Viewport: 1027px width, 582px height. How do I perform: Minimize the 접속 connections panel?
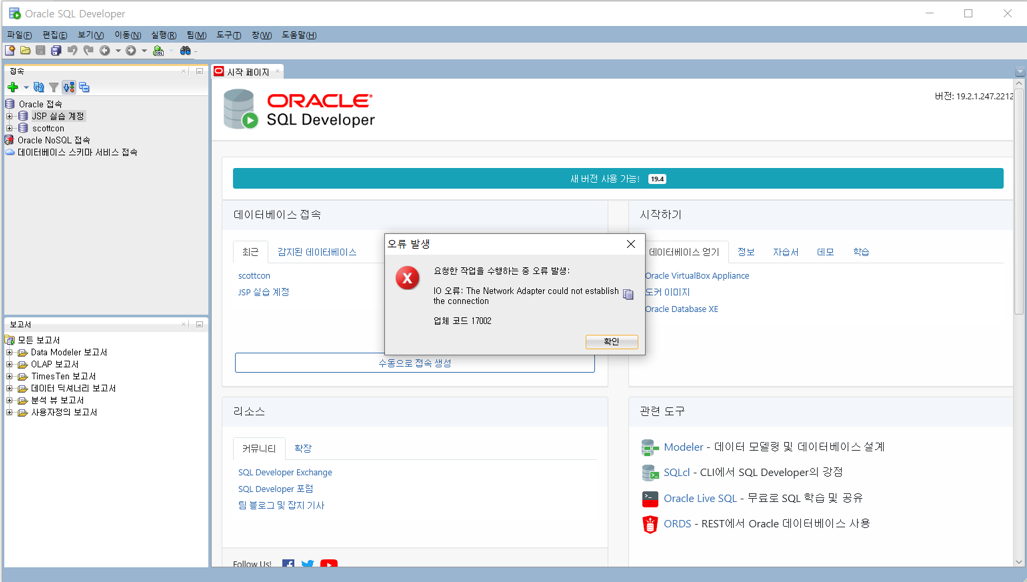pyautogui.click(x=200, y=71)
